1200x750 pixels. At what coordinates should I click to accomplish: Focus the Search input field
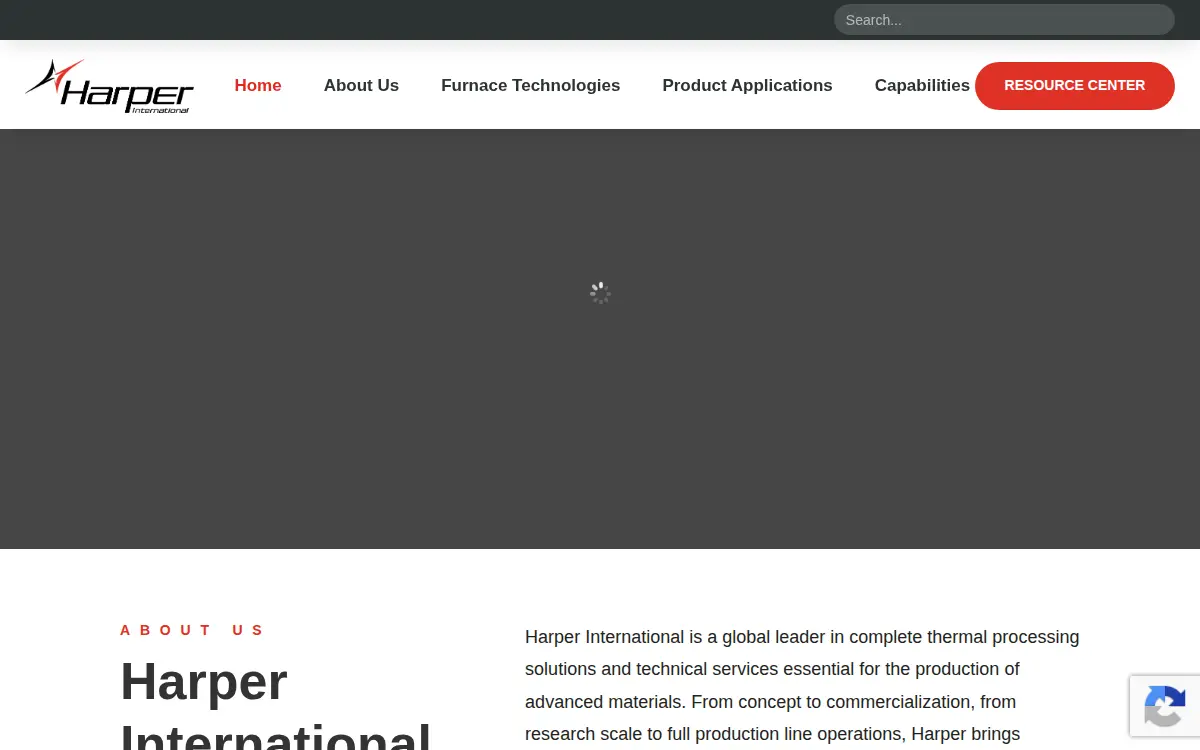click(x=1004, y=20)
